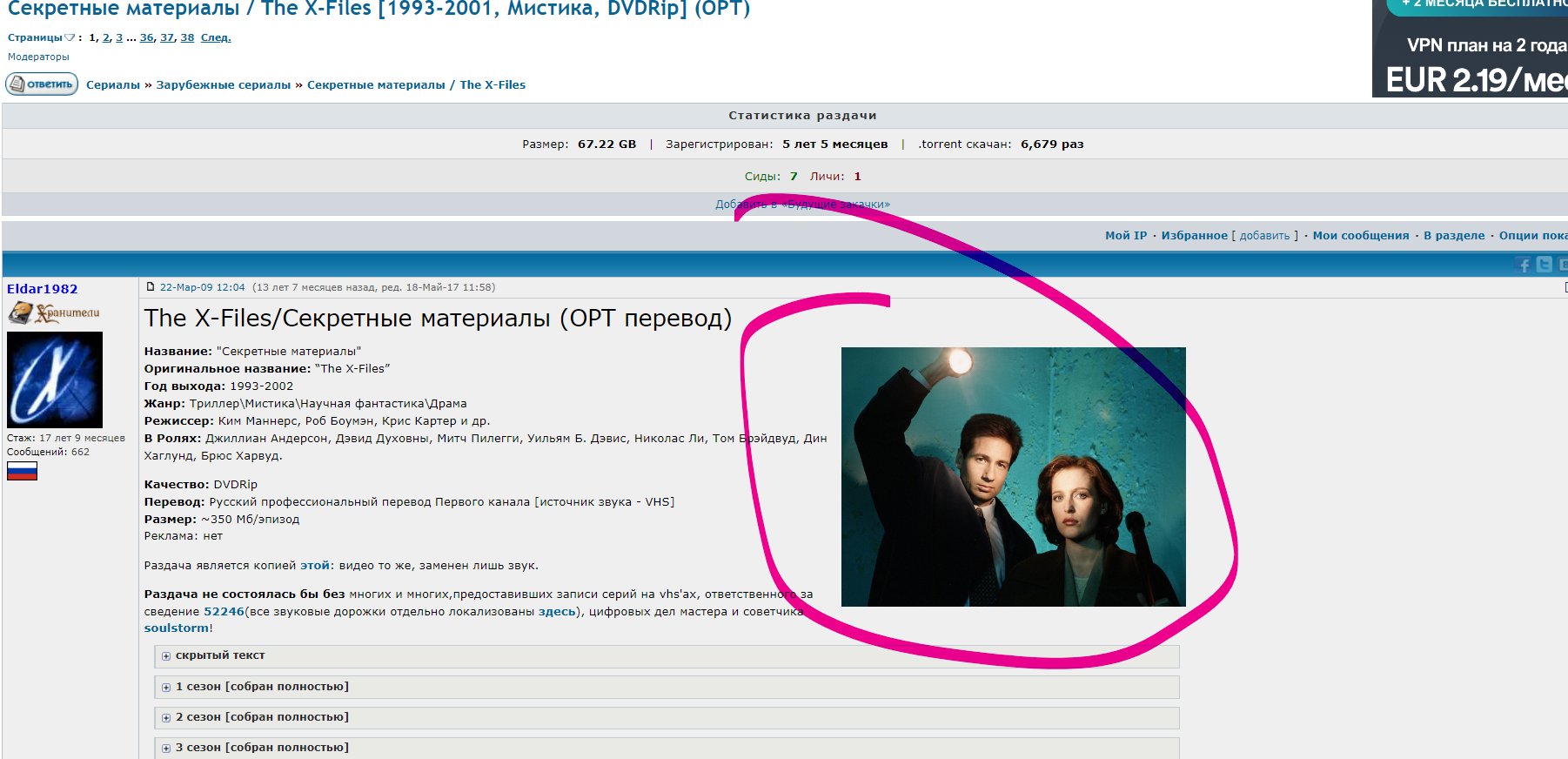
Task: Go to page 37 of topic
Action: pos(167,37)
